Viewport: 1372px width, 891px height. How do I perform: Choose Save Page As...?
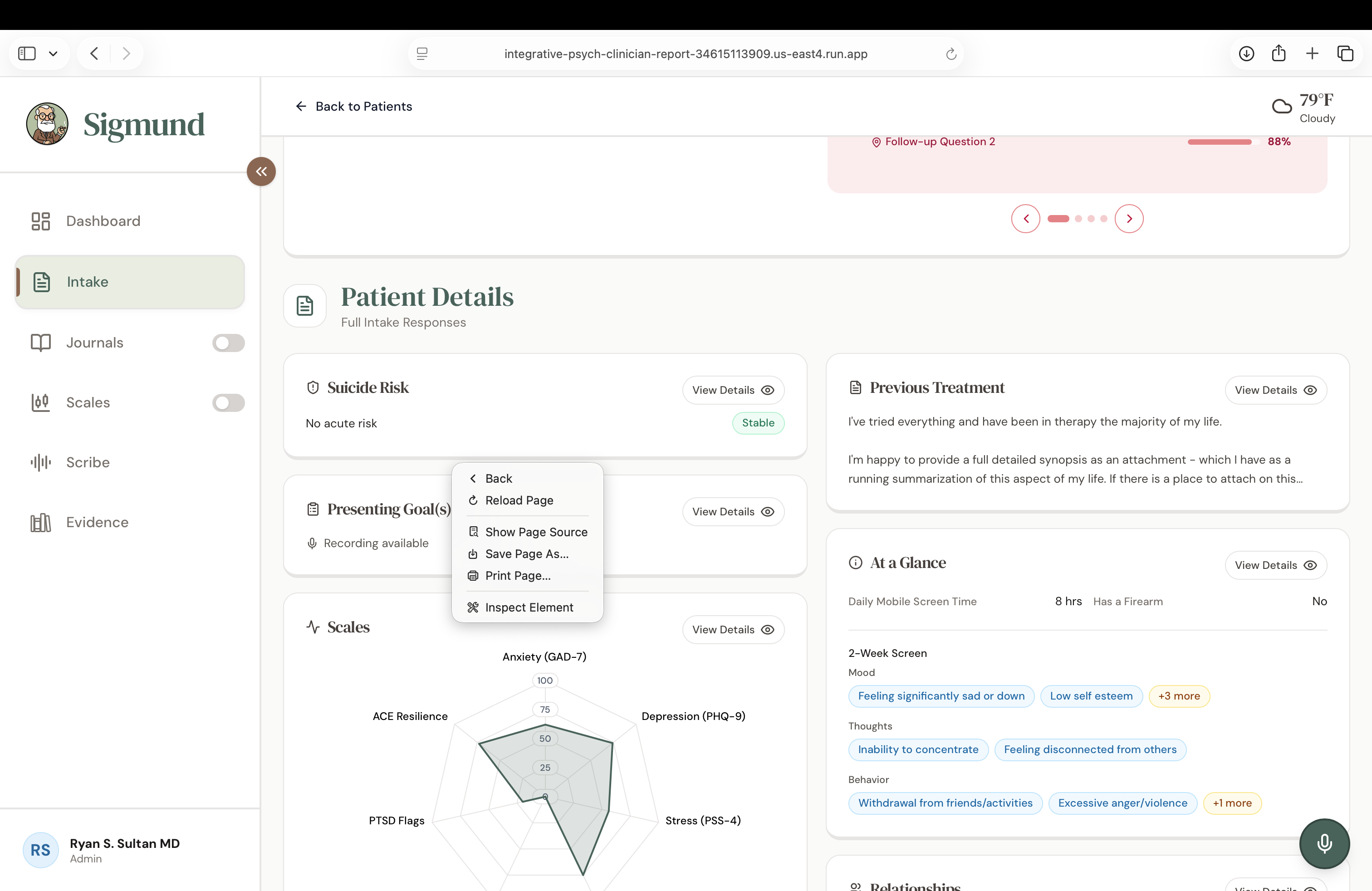[528, 554]
